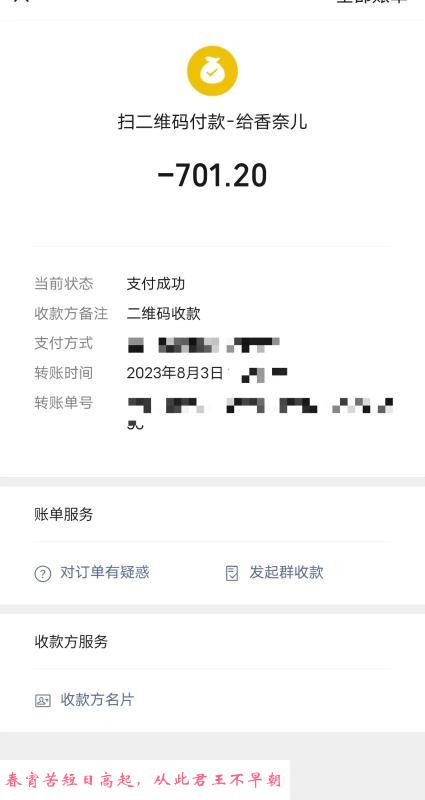Click the blurred 支付方式 payment method value
The width and height of the screenshot is (425, 800).
pos(203,345)
